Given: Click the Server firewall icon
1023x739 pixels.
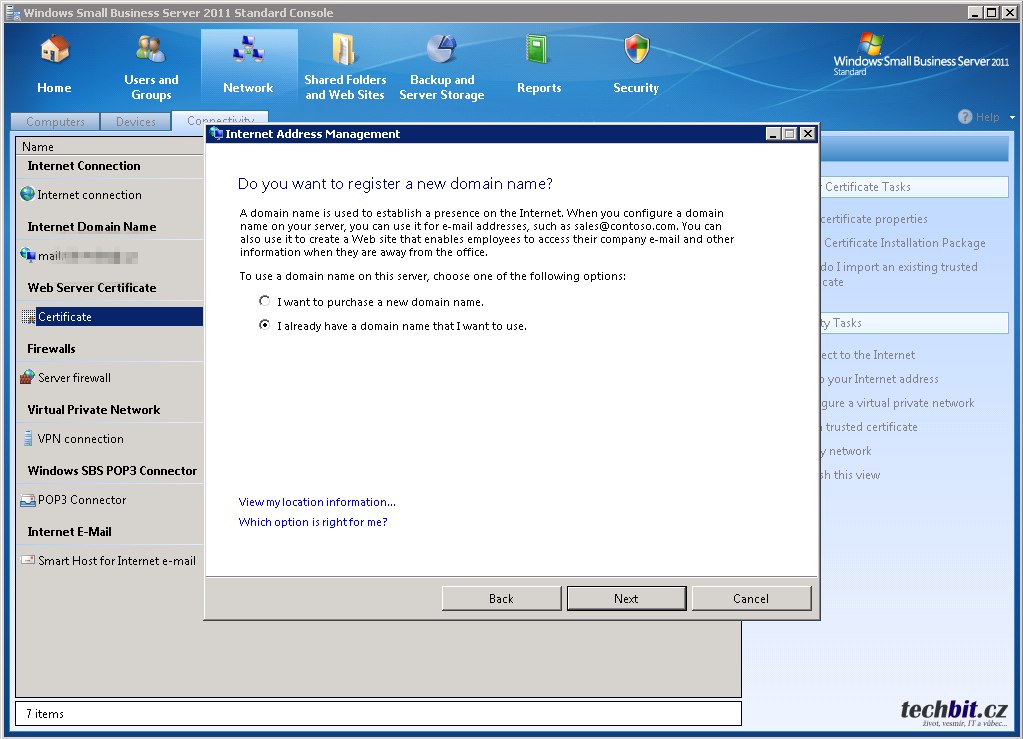Looking at the screenshot, I should click(27, 378).
